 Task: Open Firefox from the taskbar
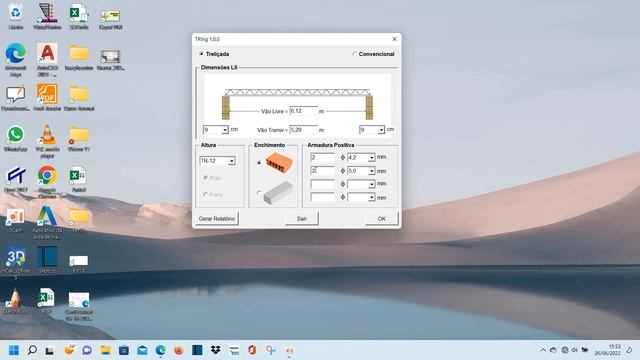(x=179, y=350)
